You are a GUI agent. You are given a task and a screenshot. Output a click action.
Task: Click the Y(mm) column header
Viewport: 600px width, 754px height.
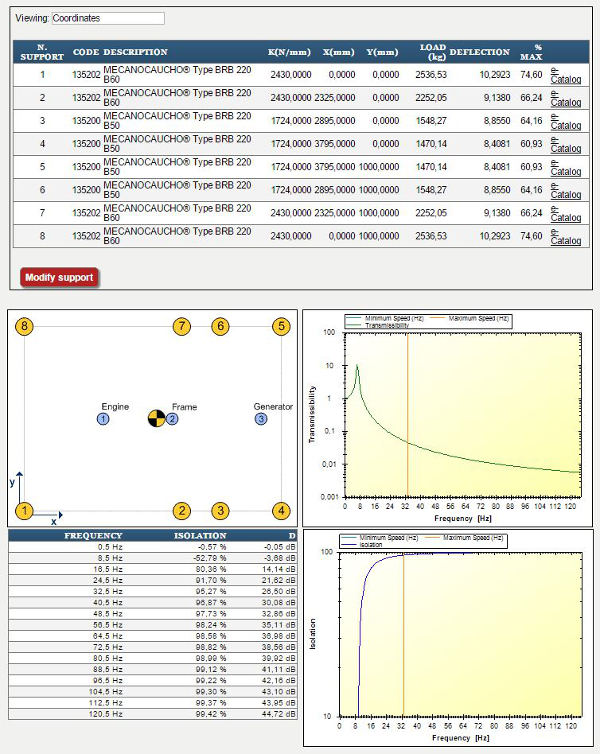pos(382,52)
